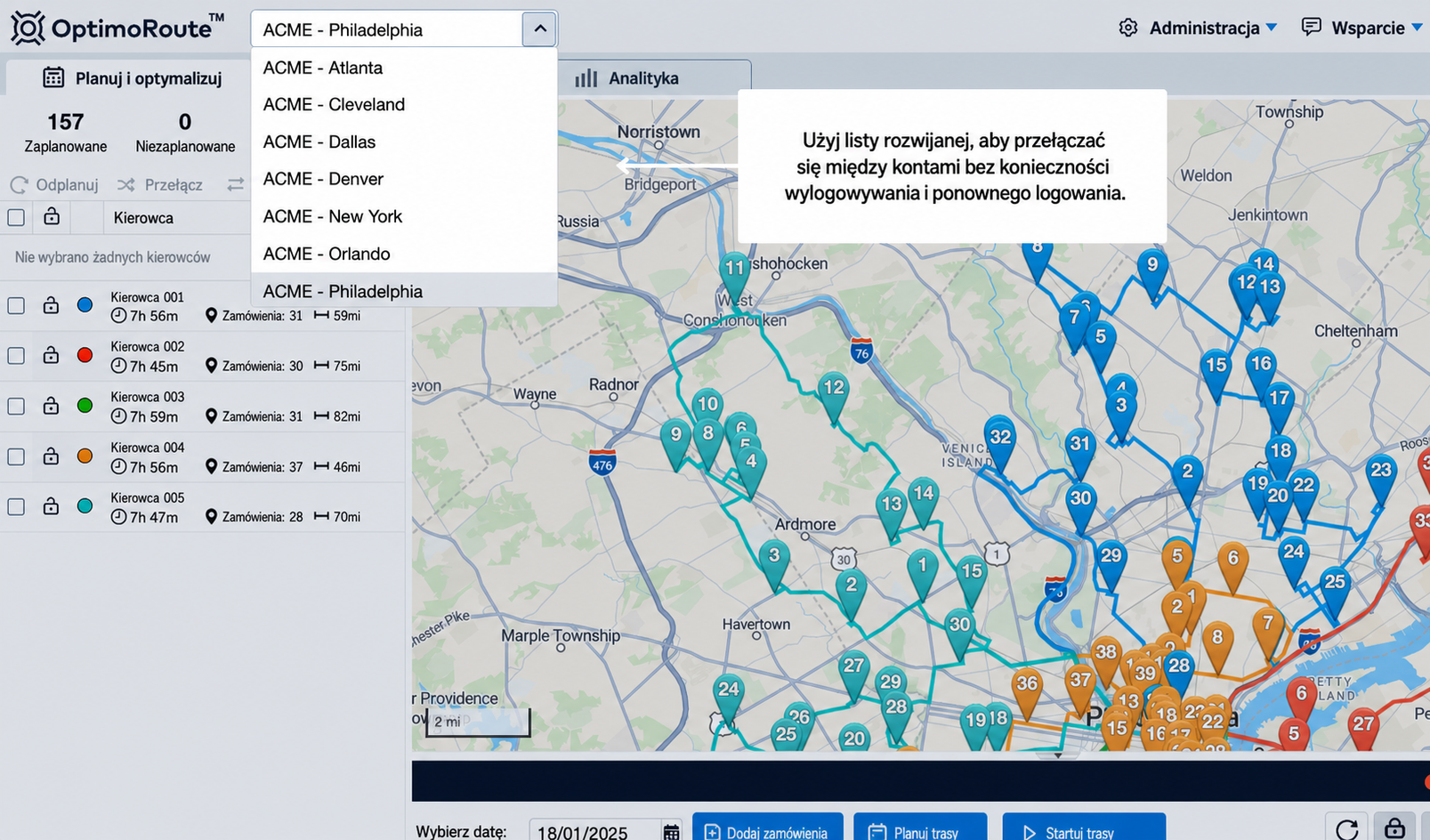Click the Planuj i optymalizuj calendar icon
The width and height of the screenshot is (1430, 840).
coord(53,77)
